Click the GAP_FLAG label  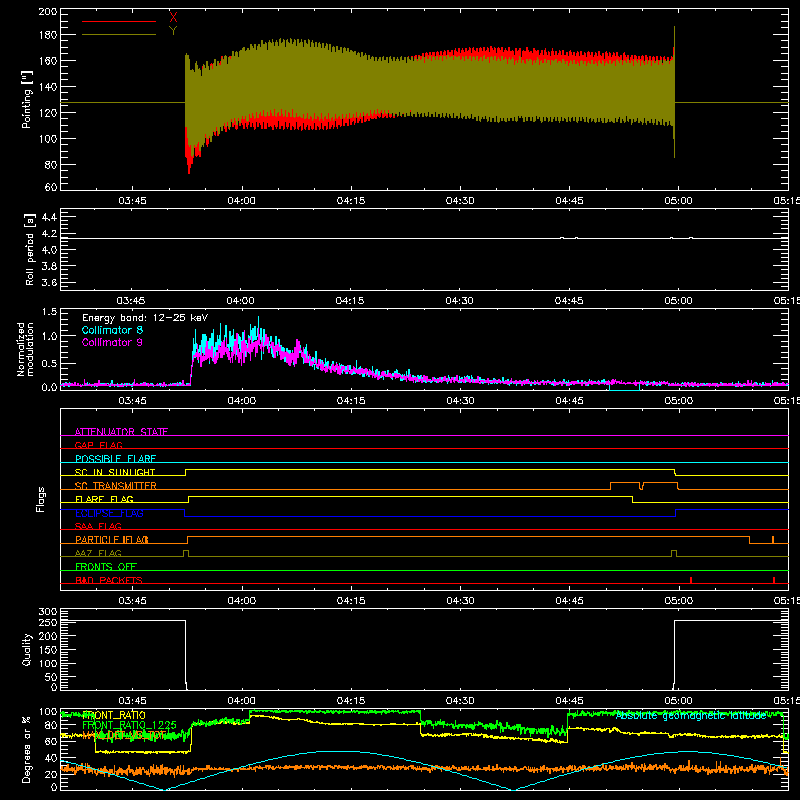pos(98,445)
